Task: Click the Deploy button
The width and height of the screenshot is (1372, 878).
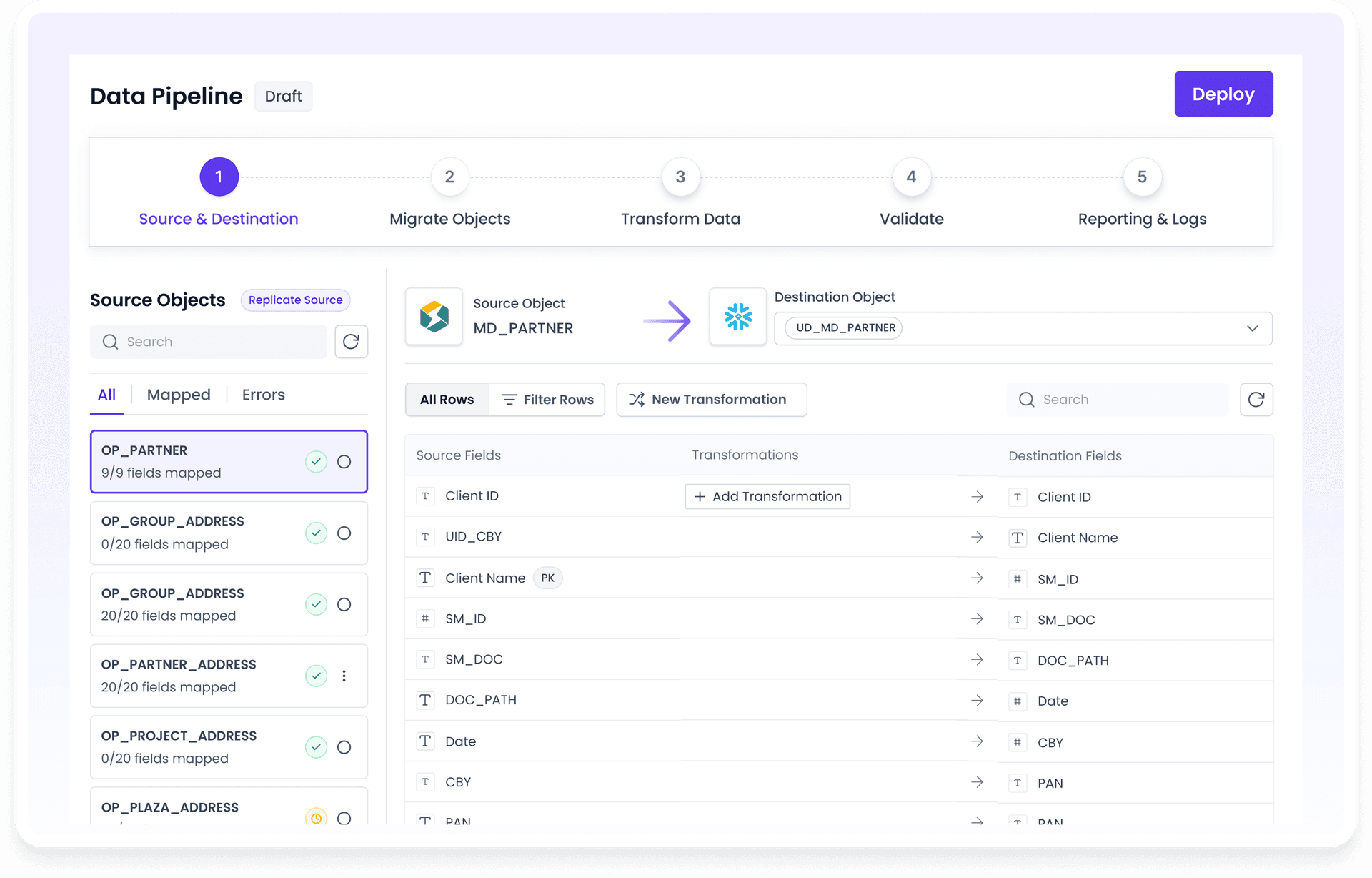Action: point(1223,94)
